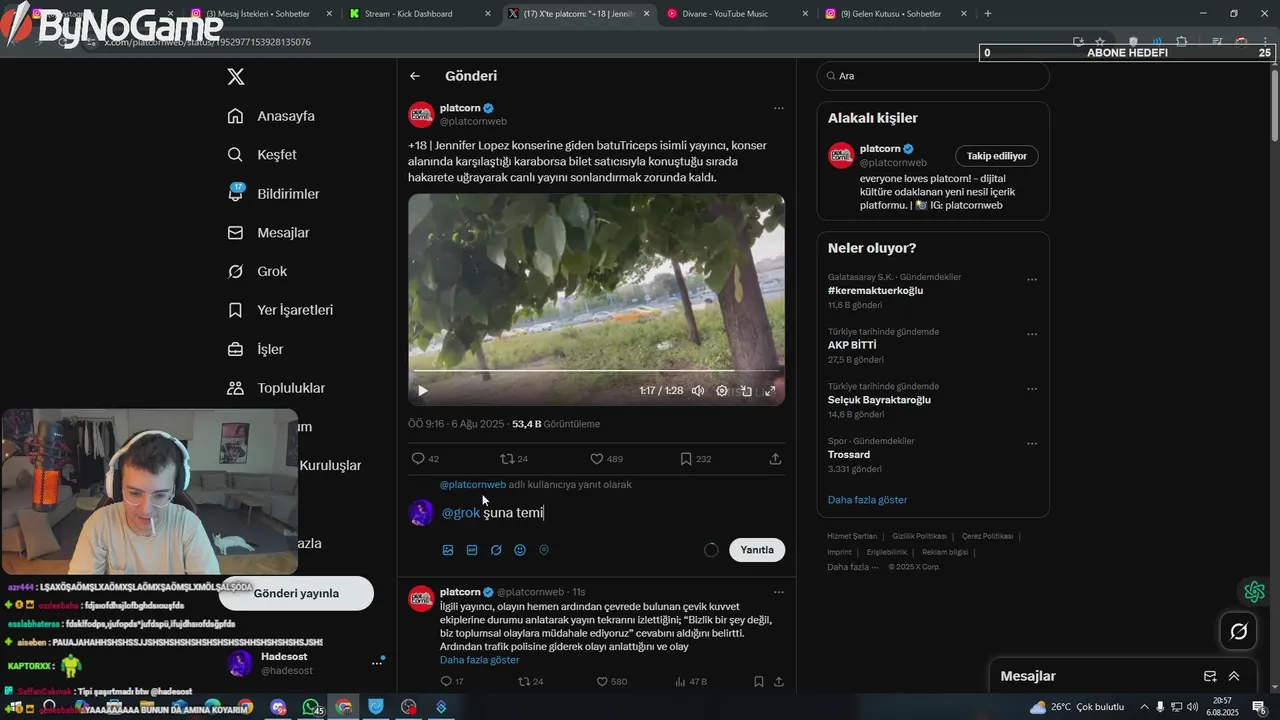Switch to Stream - Kick Dashboard tab
This screenshot has width=1280, height=720.
pos(410,14)
